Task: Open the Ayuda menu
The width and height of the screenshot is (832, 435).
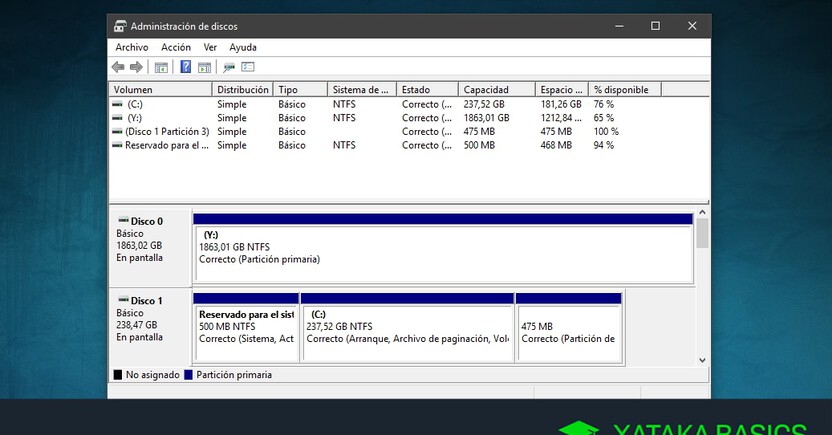Action: pyautogui.click(x=243, y=47)
